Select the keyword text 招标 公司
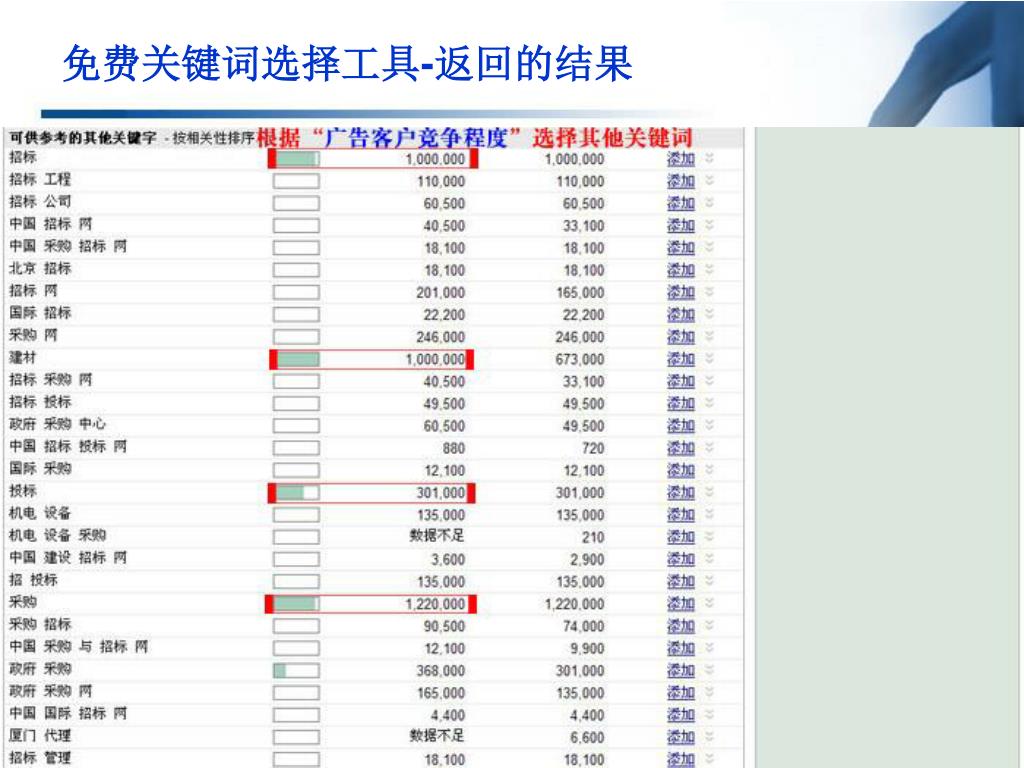 (x=40, y=201)
